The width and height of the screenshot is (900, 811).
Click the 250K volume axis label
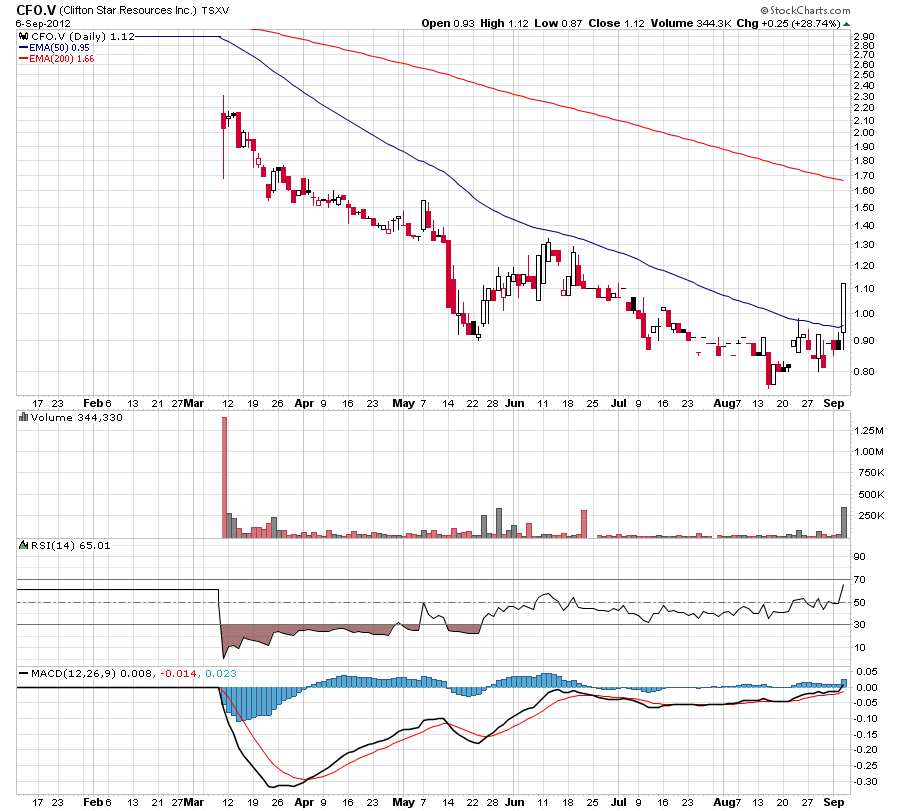(x=871, y=515)
